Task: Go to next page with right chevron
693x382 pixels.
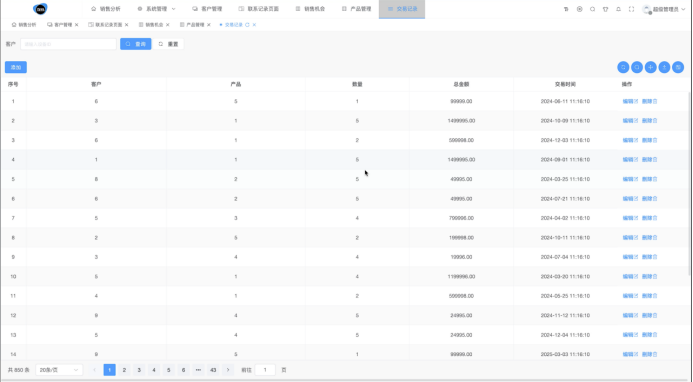Action: coord(228,370)
